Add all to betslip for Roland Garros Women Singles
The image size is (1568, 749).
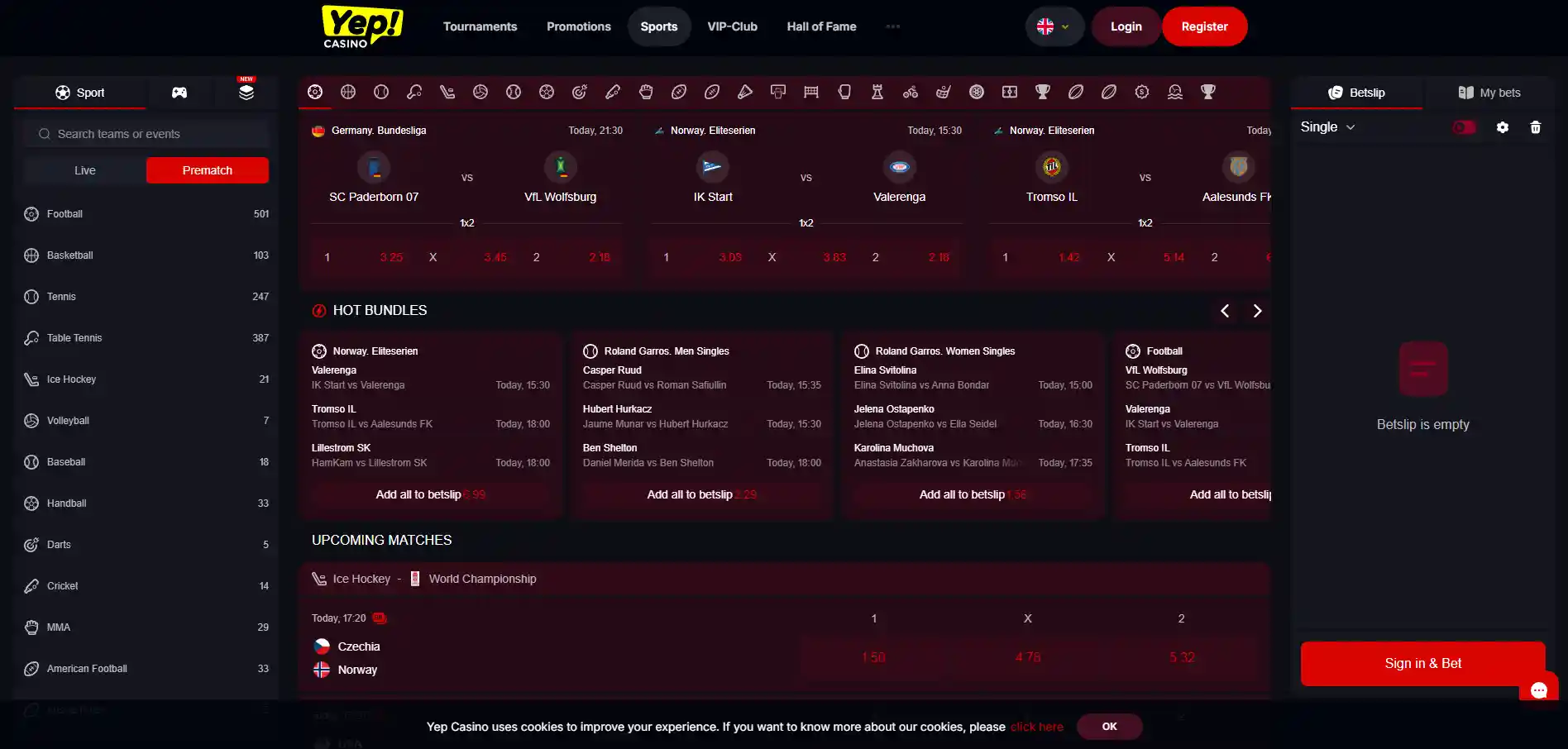tap(973, 494)
